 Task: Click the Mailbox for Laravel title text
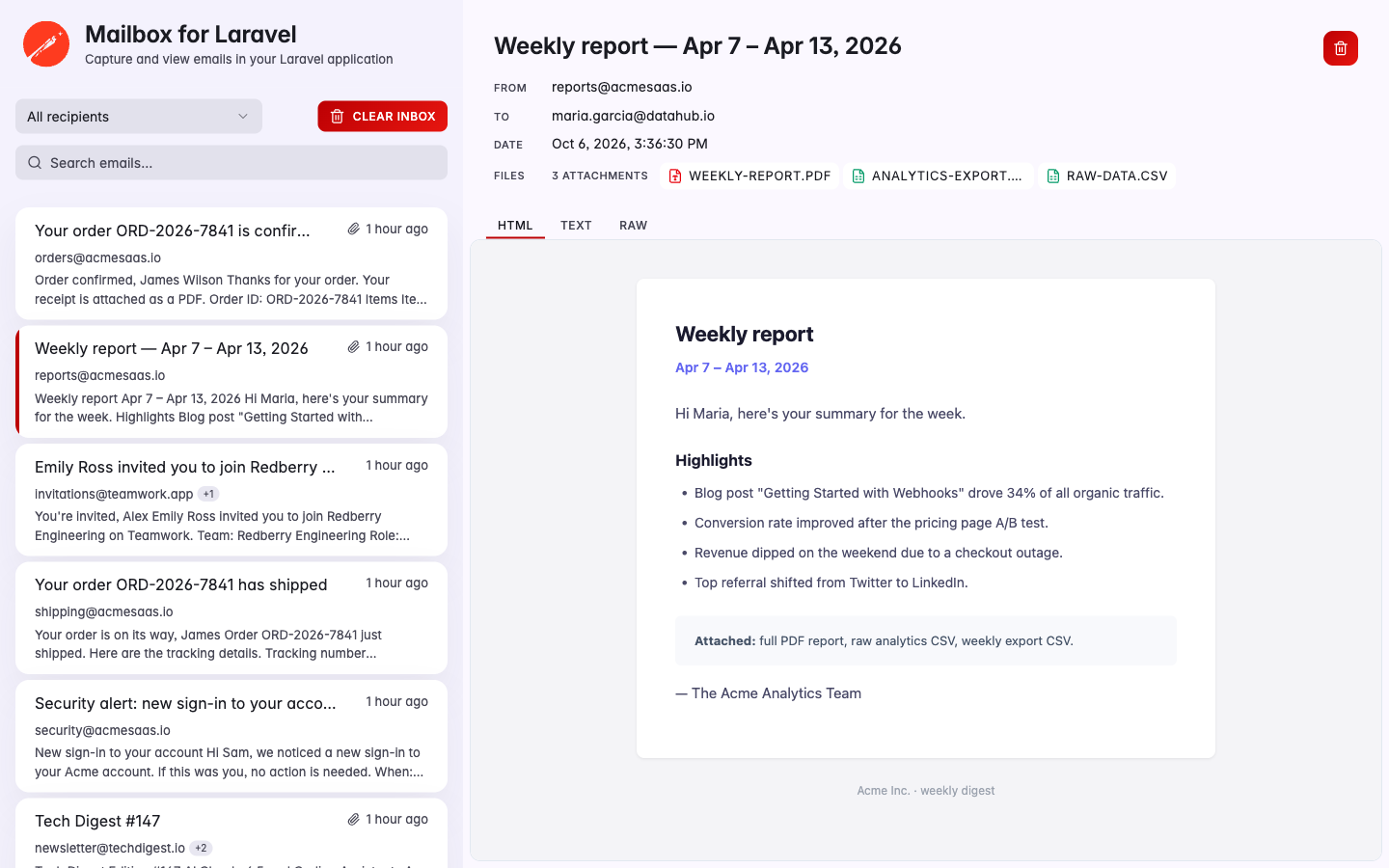point(191,35)
